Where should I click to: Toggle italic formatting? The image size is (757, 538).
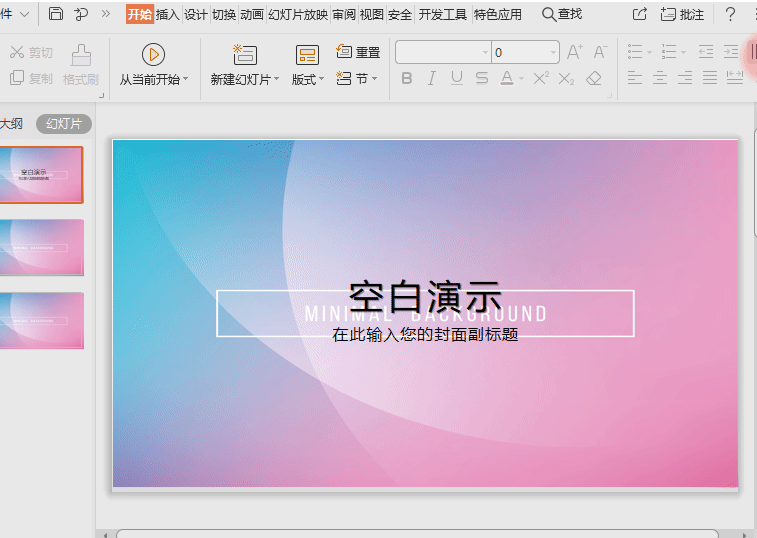pyautogui.click(x=432, y=78)
